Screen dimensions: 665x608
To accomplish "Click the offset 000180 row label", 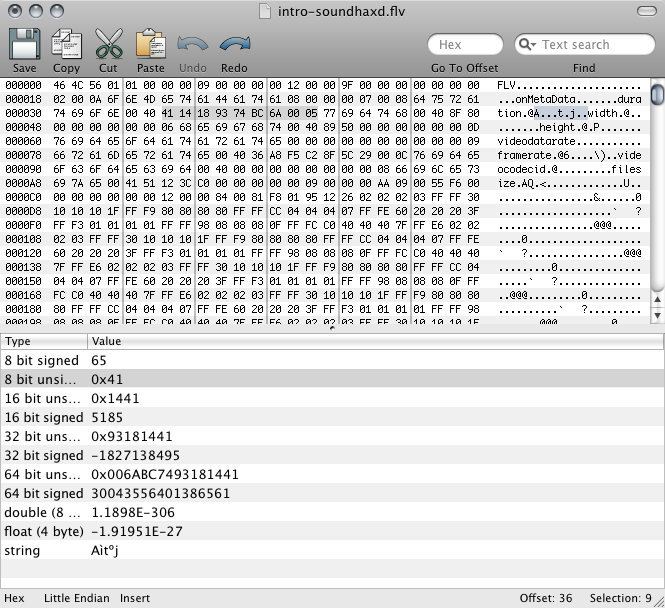I will [23, 309].
